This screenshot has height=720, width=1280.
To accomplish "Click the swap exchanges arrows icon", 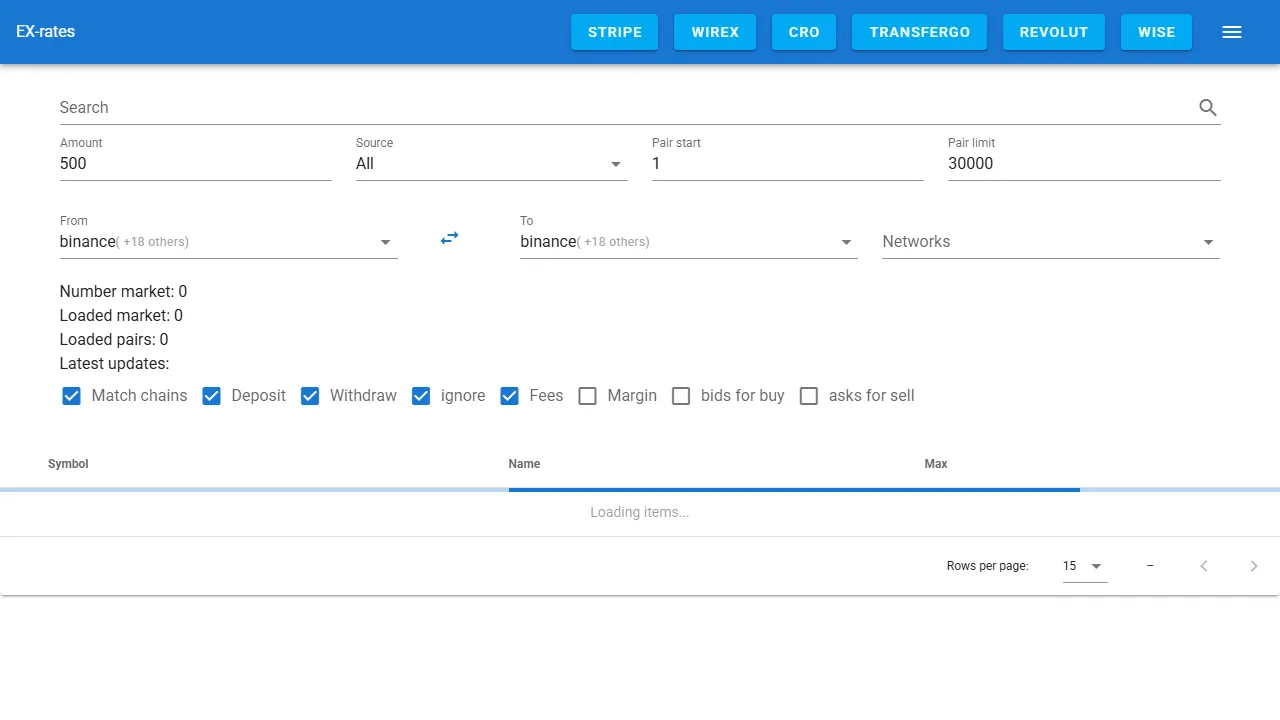I will [x=449, y=238].
